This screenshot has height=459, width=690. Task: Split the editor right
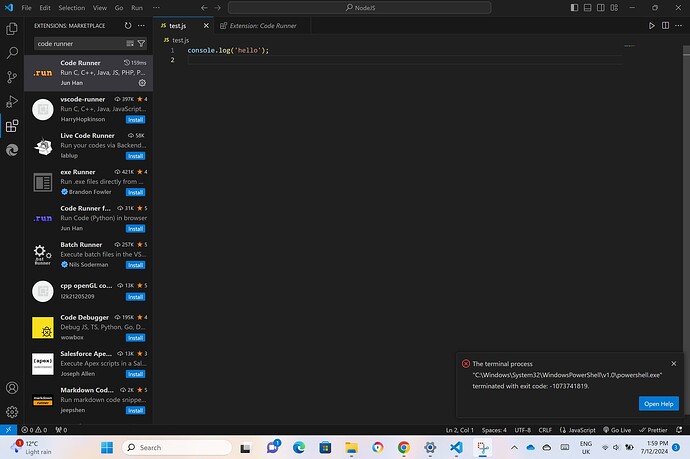pos(665,26)
